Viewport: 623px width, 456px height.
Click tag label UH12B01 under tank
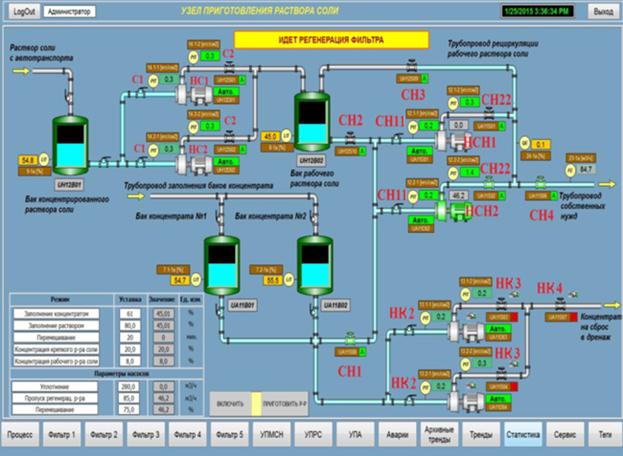(69, 185)
